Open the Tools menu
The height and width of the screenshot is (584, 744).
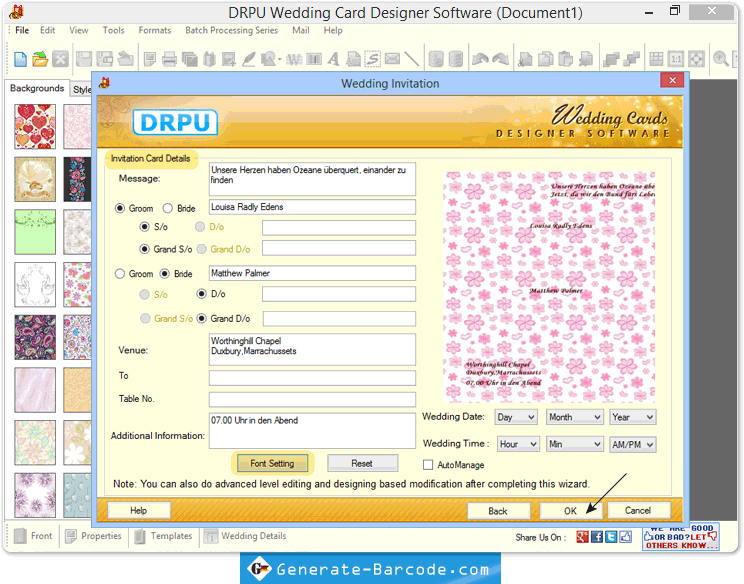pos(113,30)
